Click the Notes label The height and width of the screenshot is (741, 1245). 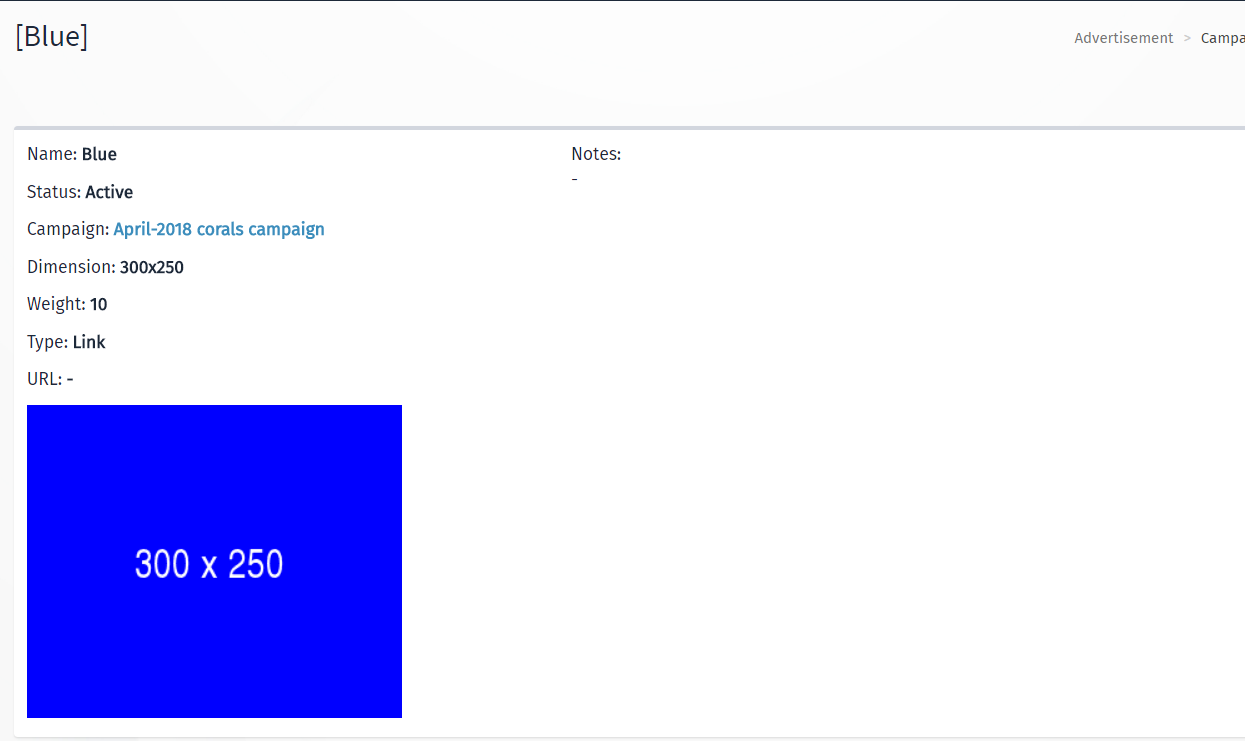coord(596,154)
